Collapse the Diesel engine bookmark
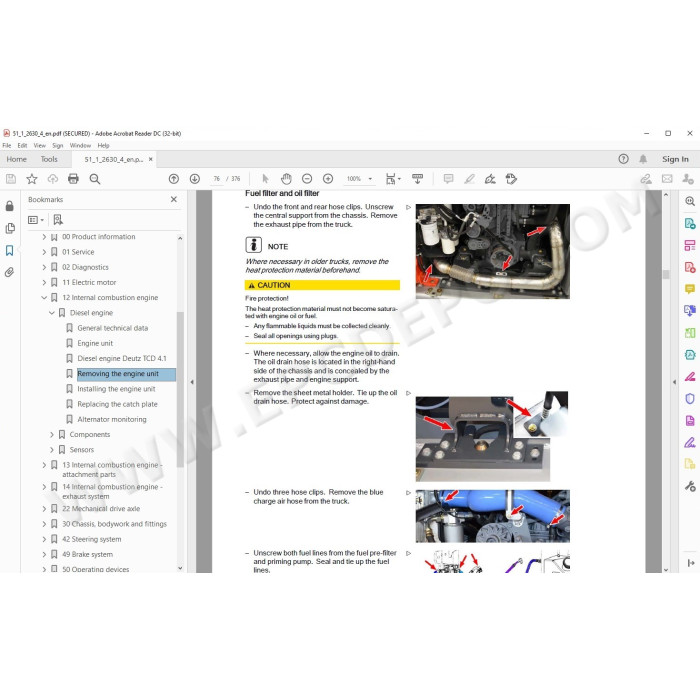 [x=51, y=313]
